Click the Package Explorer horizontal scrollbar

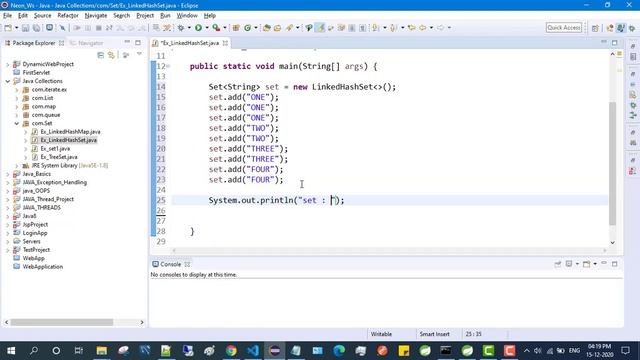pyautogui.click(x=62, y=322)
